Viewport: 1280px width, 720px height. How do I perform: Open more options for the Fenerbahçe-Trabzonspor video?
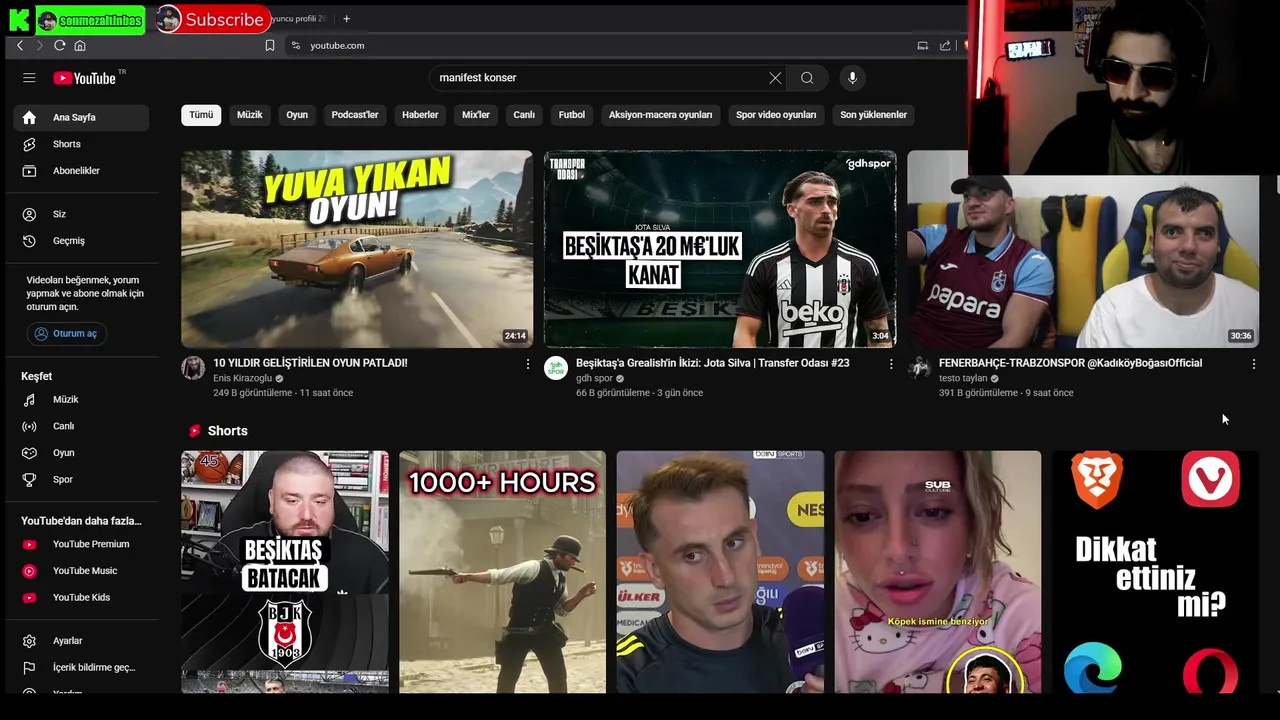(1254, 365)
